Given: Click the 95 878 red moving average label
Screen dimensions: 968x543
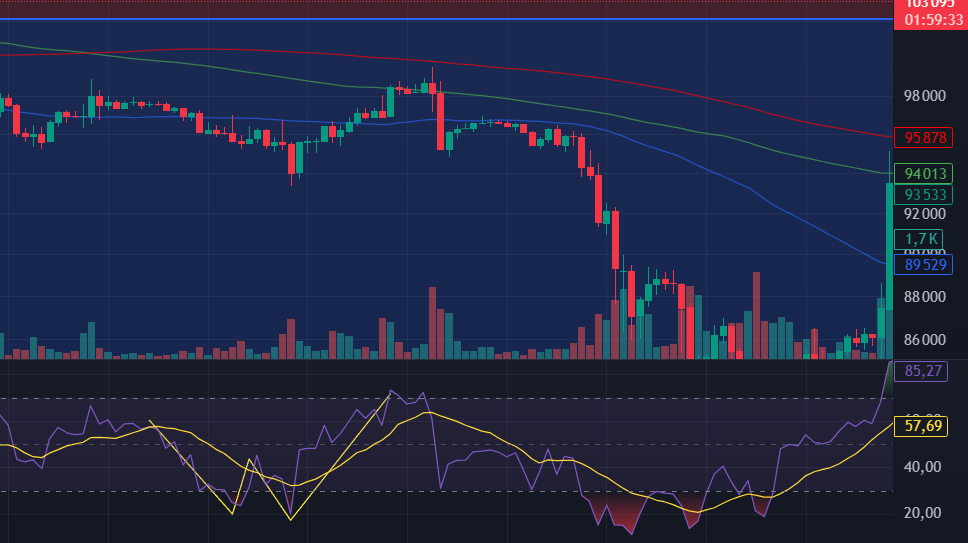Looking at the screenshot, I should [925, 136].
